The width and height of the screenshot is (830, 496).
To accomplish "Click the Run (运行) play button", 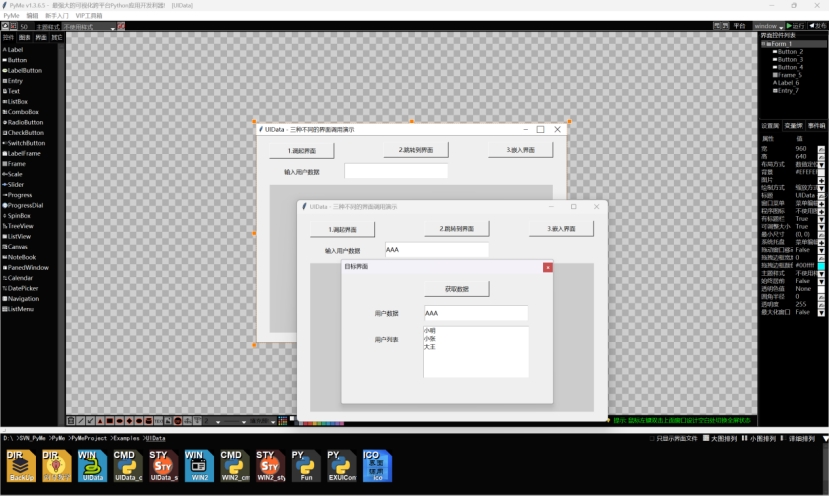I will point(795,26).
